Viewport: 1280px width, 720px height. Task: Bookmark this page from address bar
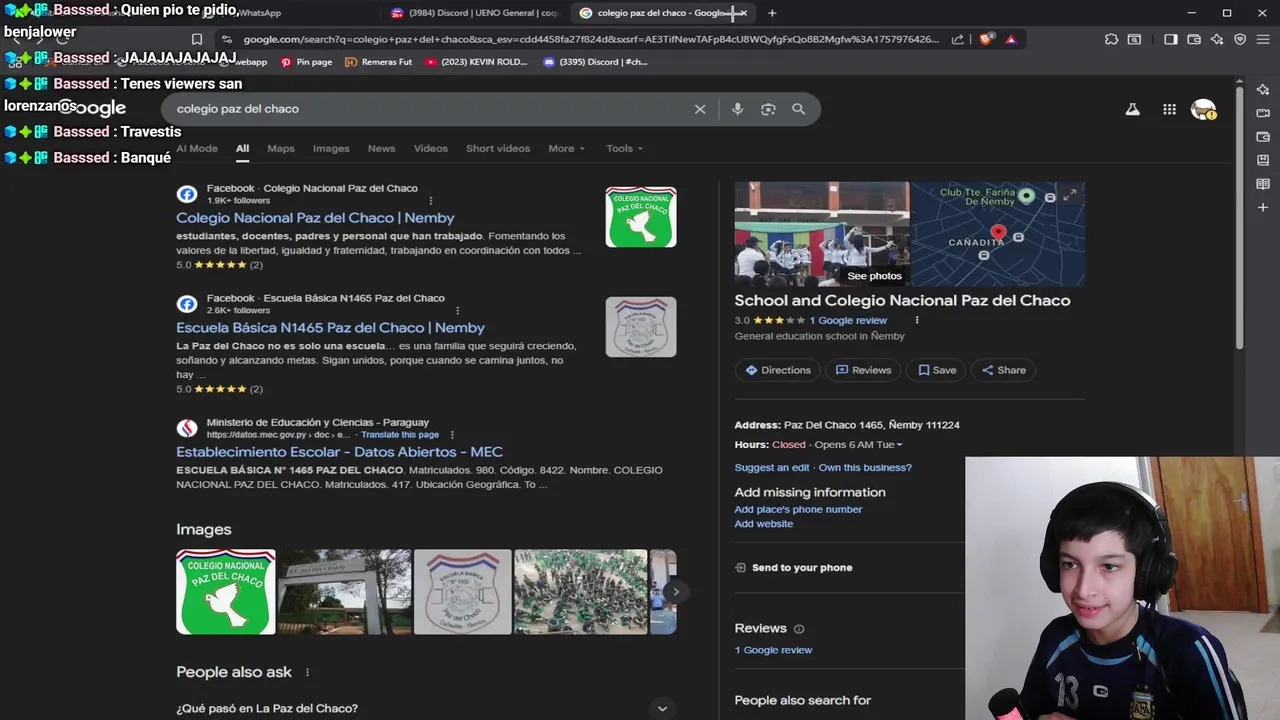(197, 39)
